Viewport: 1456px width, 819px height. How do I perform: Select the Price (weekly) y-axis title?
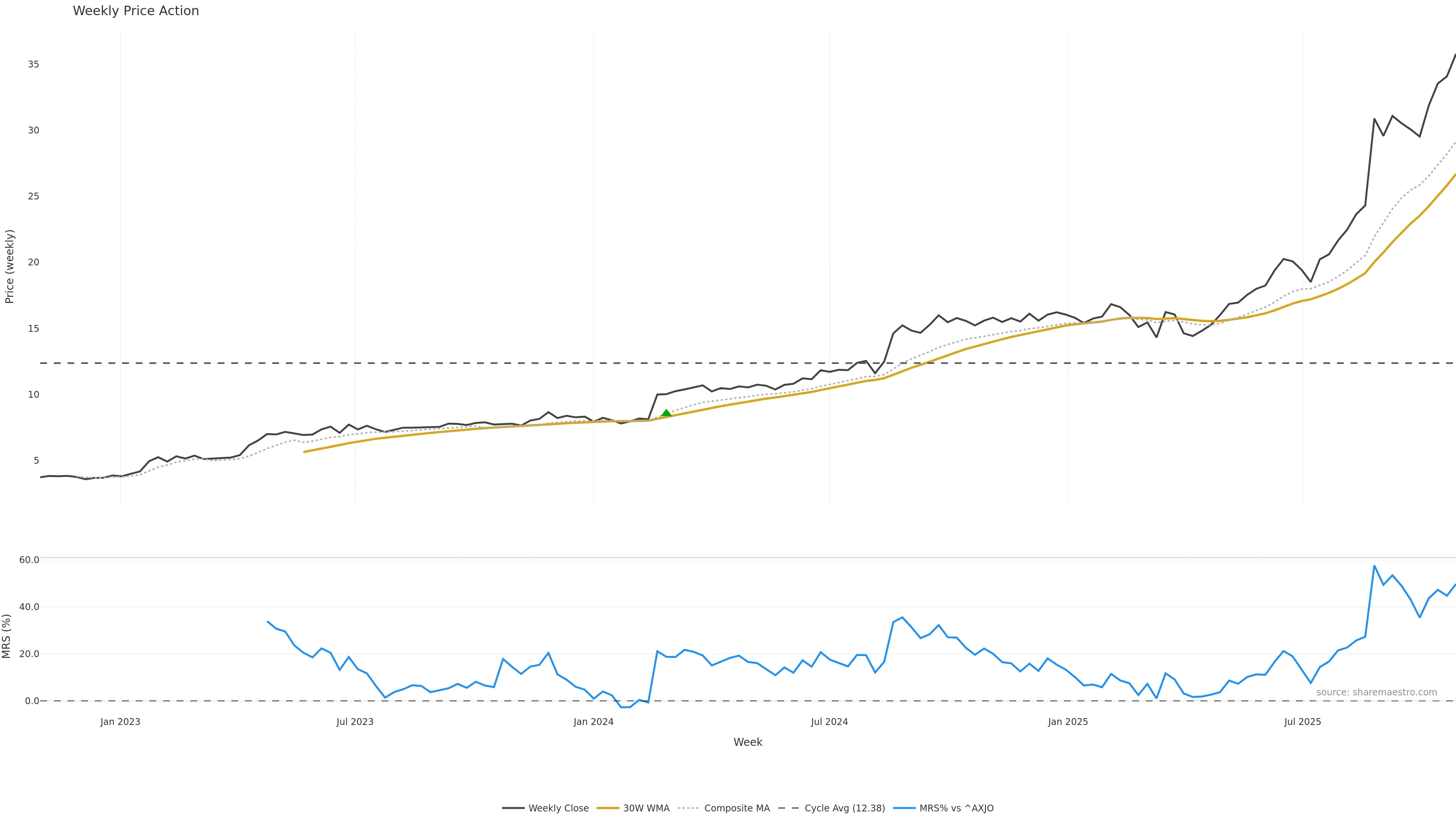(9, 266)
